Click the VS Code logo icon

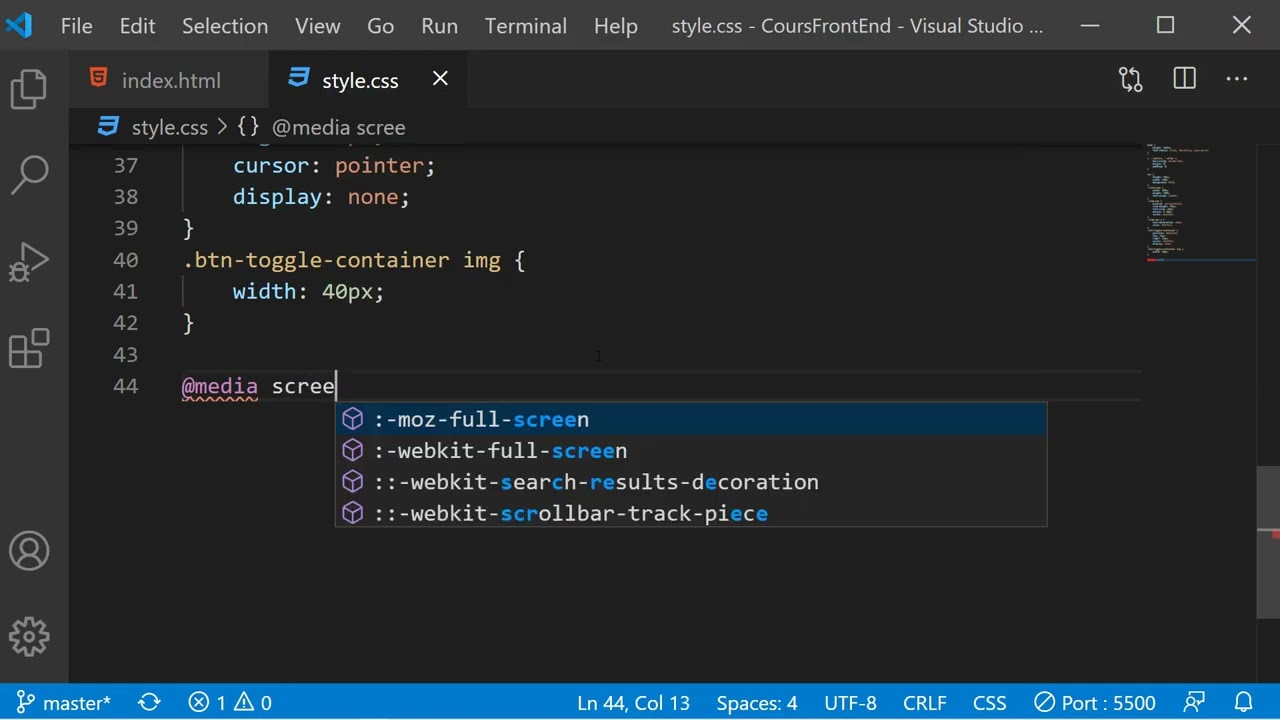[19, 25]
